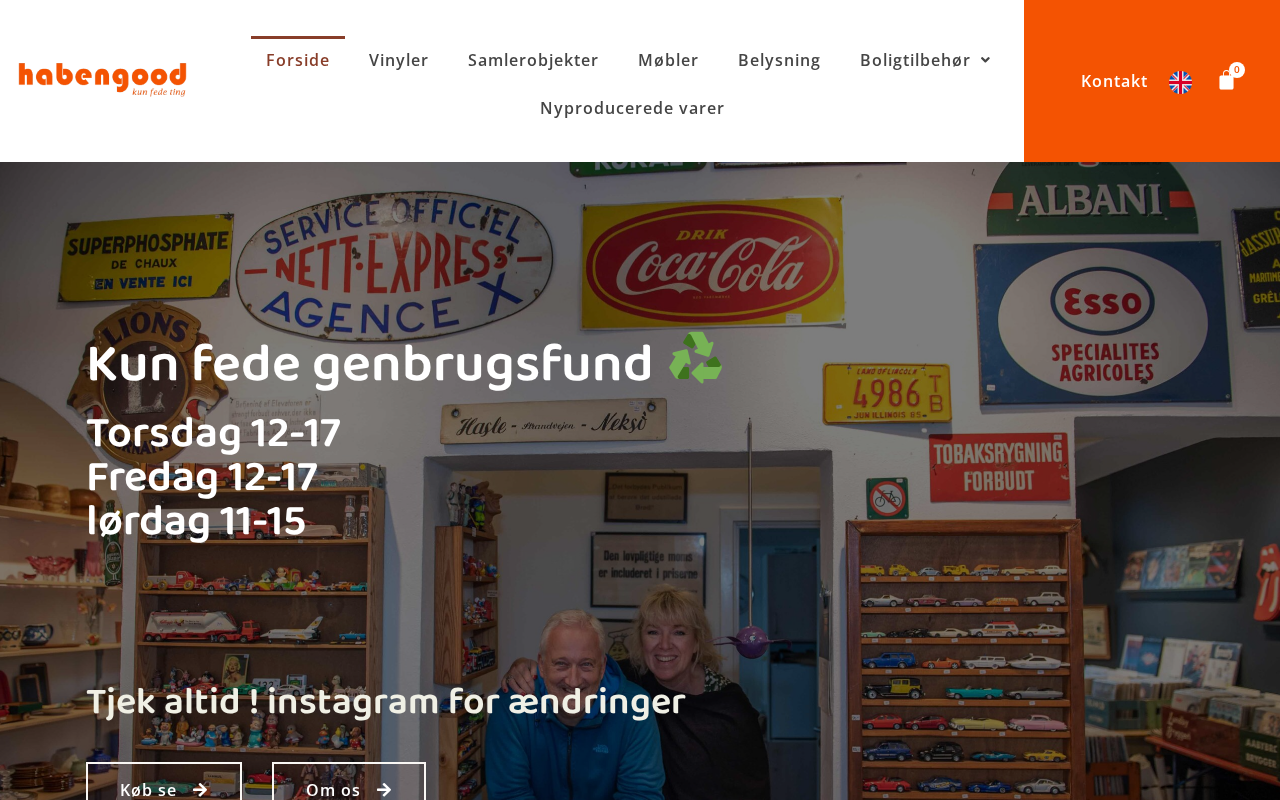
Task: Switch language via the UK flag icon
Action: [x=1180, y=82]
